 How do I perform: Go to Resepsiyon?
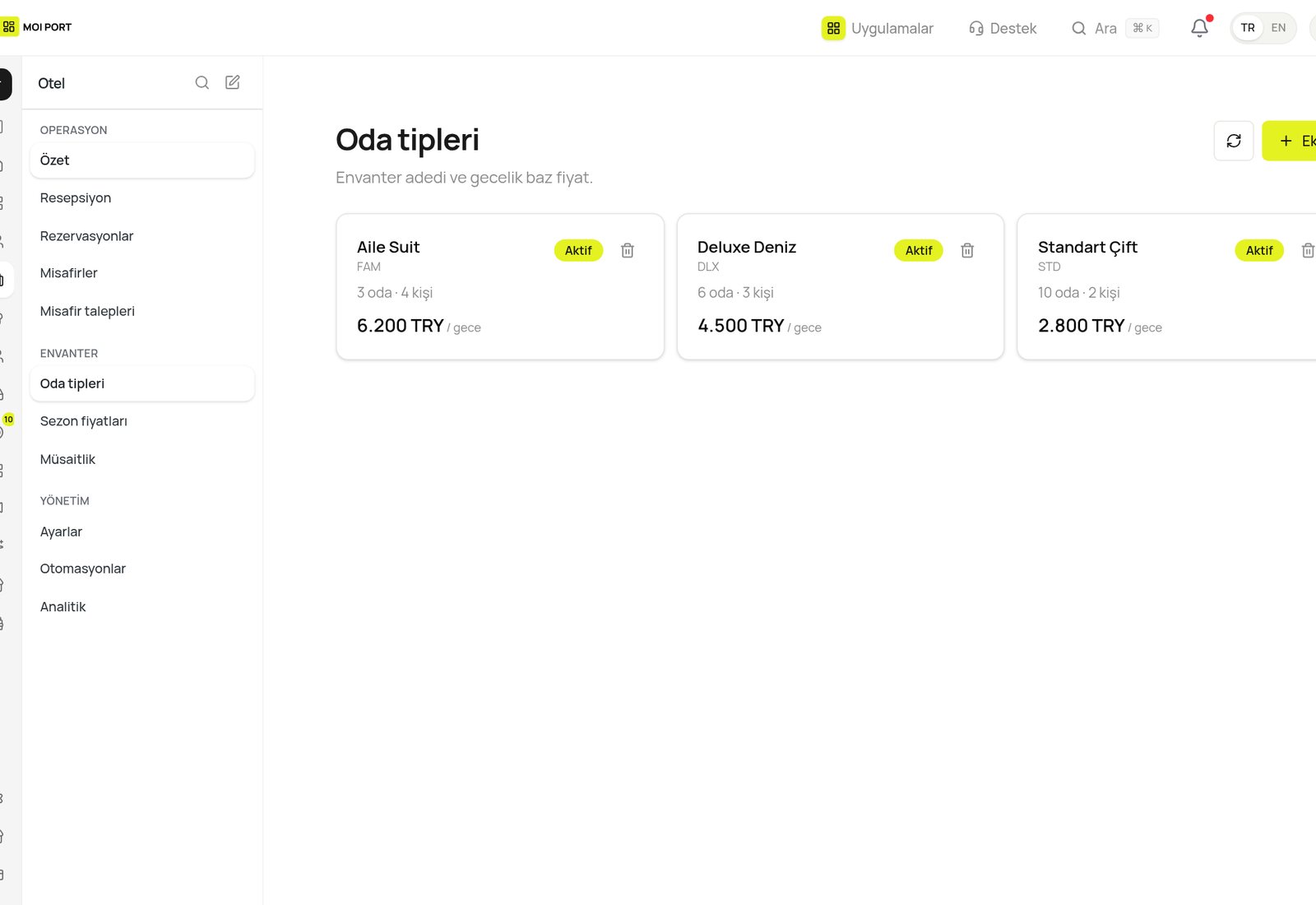coord(142,198)
